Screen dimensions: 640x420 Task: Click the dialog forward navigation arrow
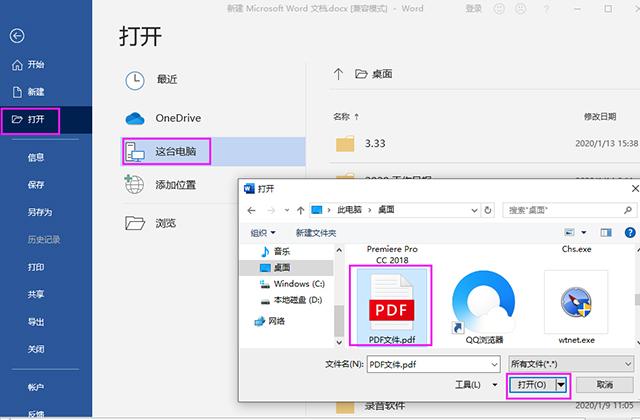pos(271,211)
